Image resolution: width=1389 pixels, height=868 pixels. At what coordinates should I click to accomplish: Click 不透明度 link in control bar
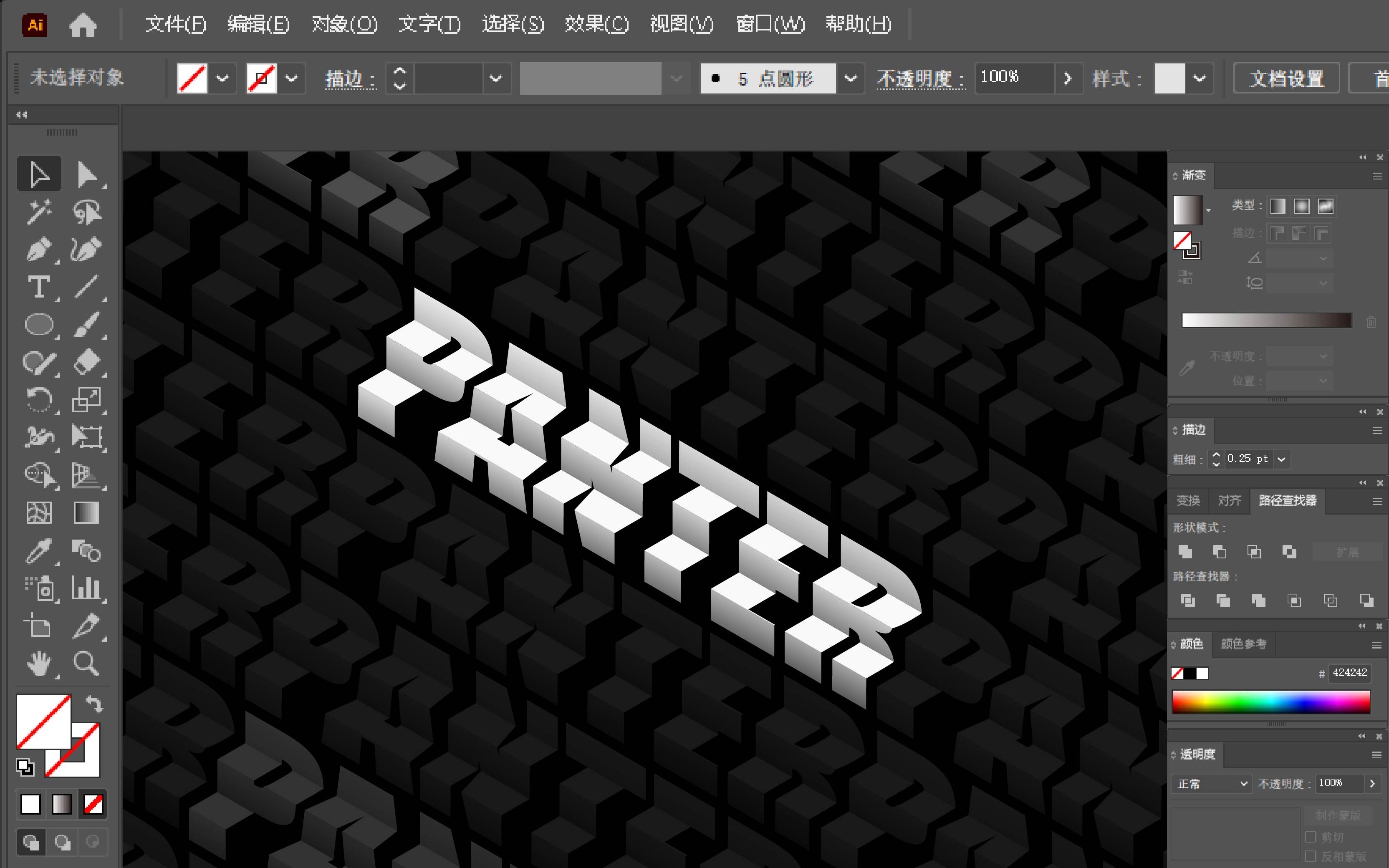tap(921, 78)
